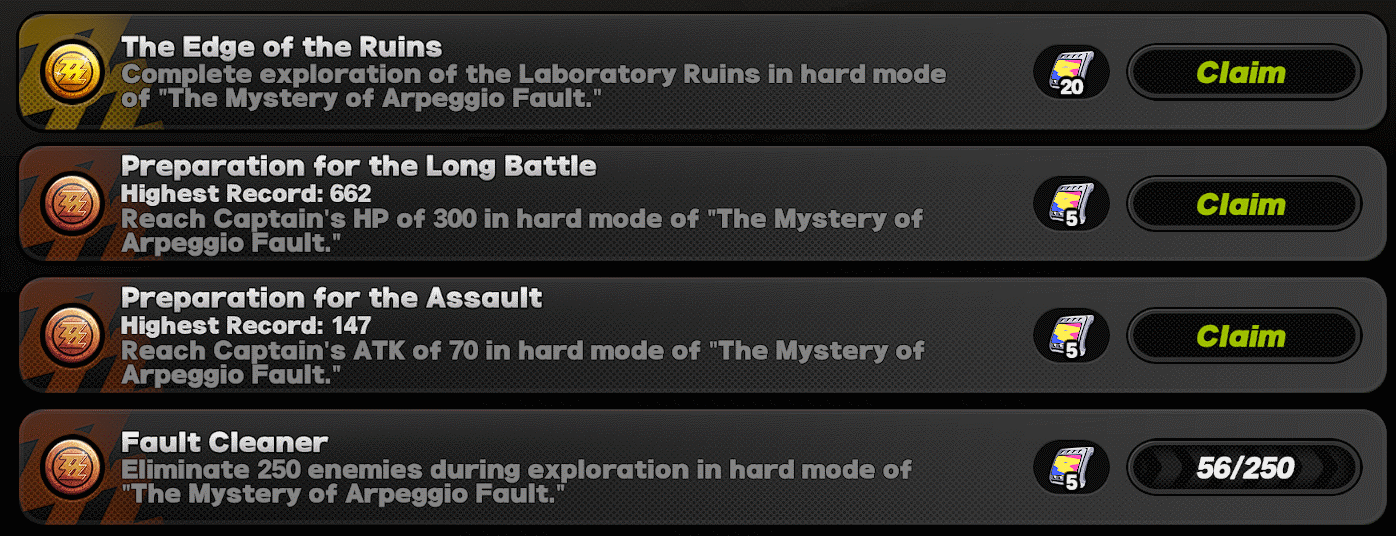Open the reward icon for Preparation for the Assault
The image size is (1396, 536).
tap(1071, 336)
